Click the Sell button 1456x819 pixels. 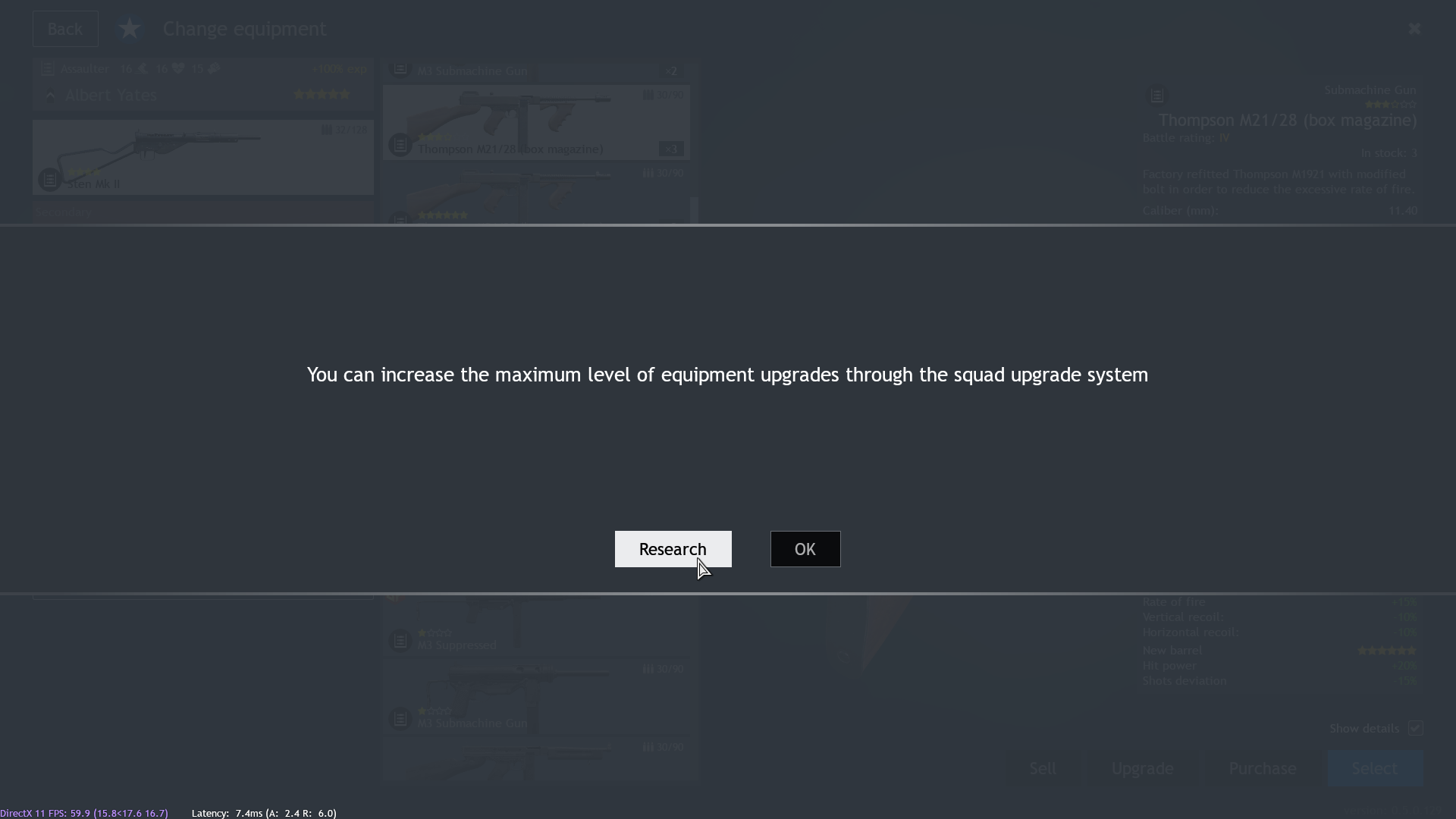pyautogui.click(x=1042, y=768)
